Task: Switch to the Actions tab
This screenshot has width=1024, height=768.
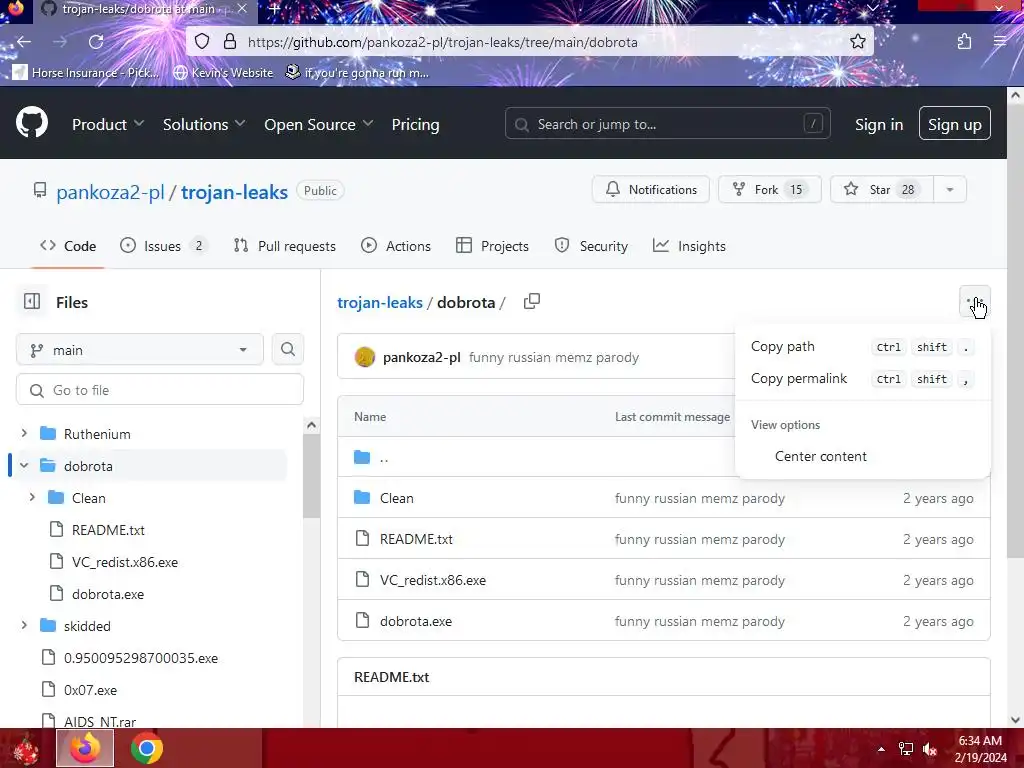Action: (x=396, y=246)
